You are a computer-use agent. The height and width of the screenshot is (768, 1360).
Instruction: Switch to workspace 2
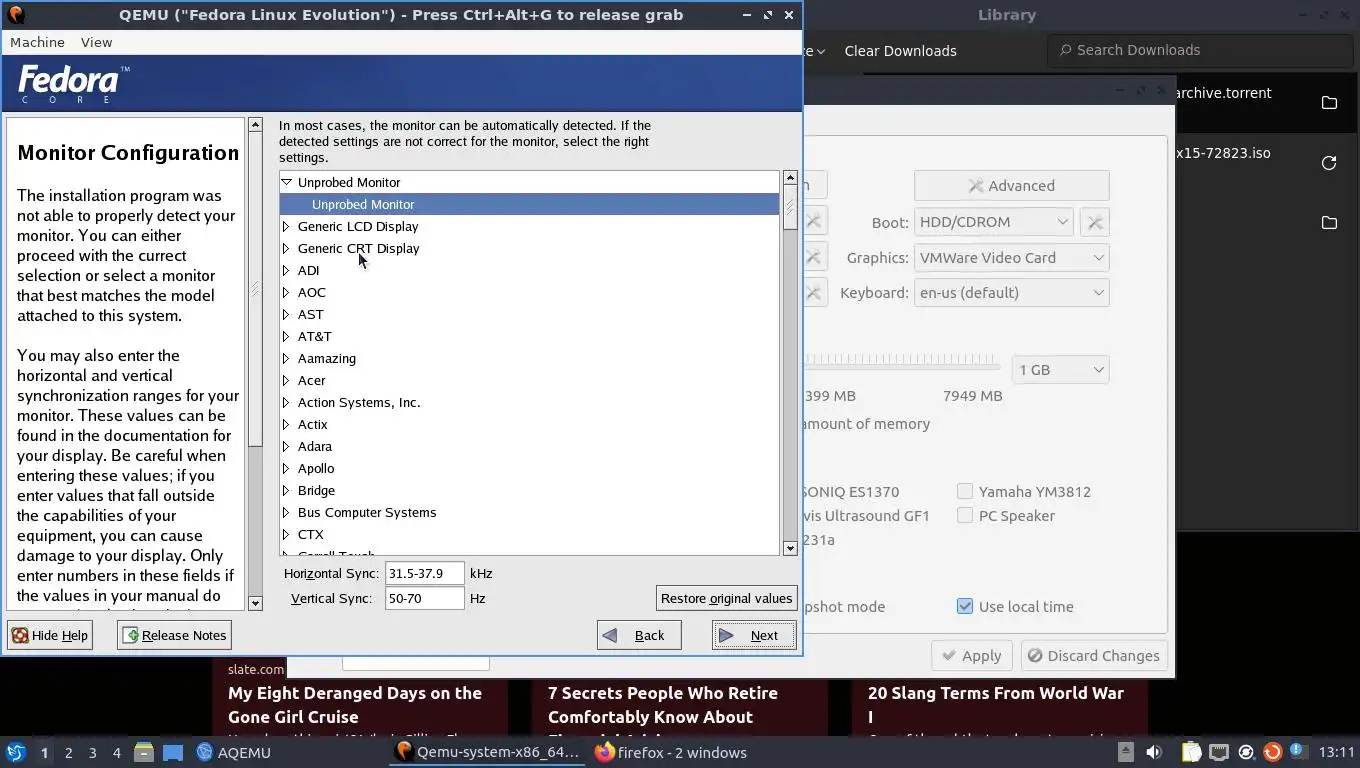[68, 753]
